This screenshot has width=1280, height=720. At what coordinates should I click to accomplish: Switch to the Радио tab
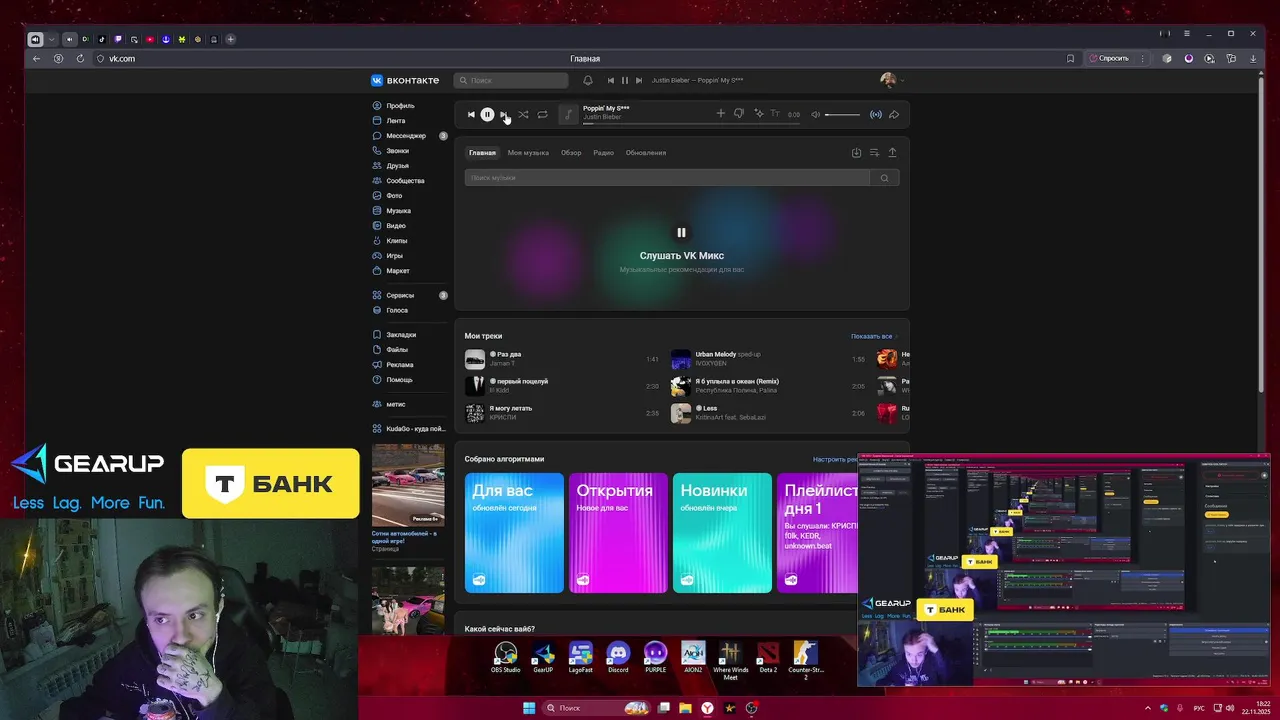603,153
